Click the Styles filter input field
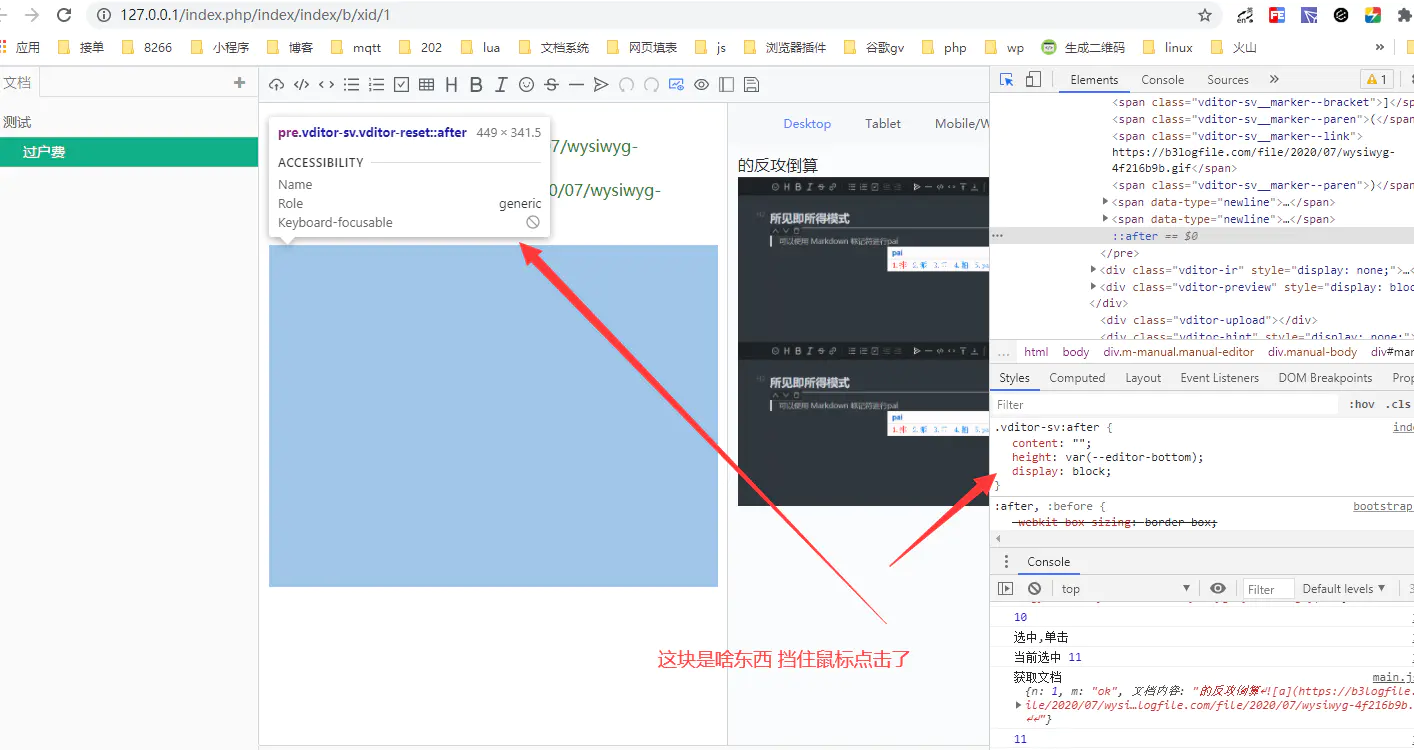 tap(1160, 405)
